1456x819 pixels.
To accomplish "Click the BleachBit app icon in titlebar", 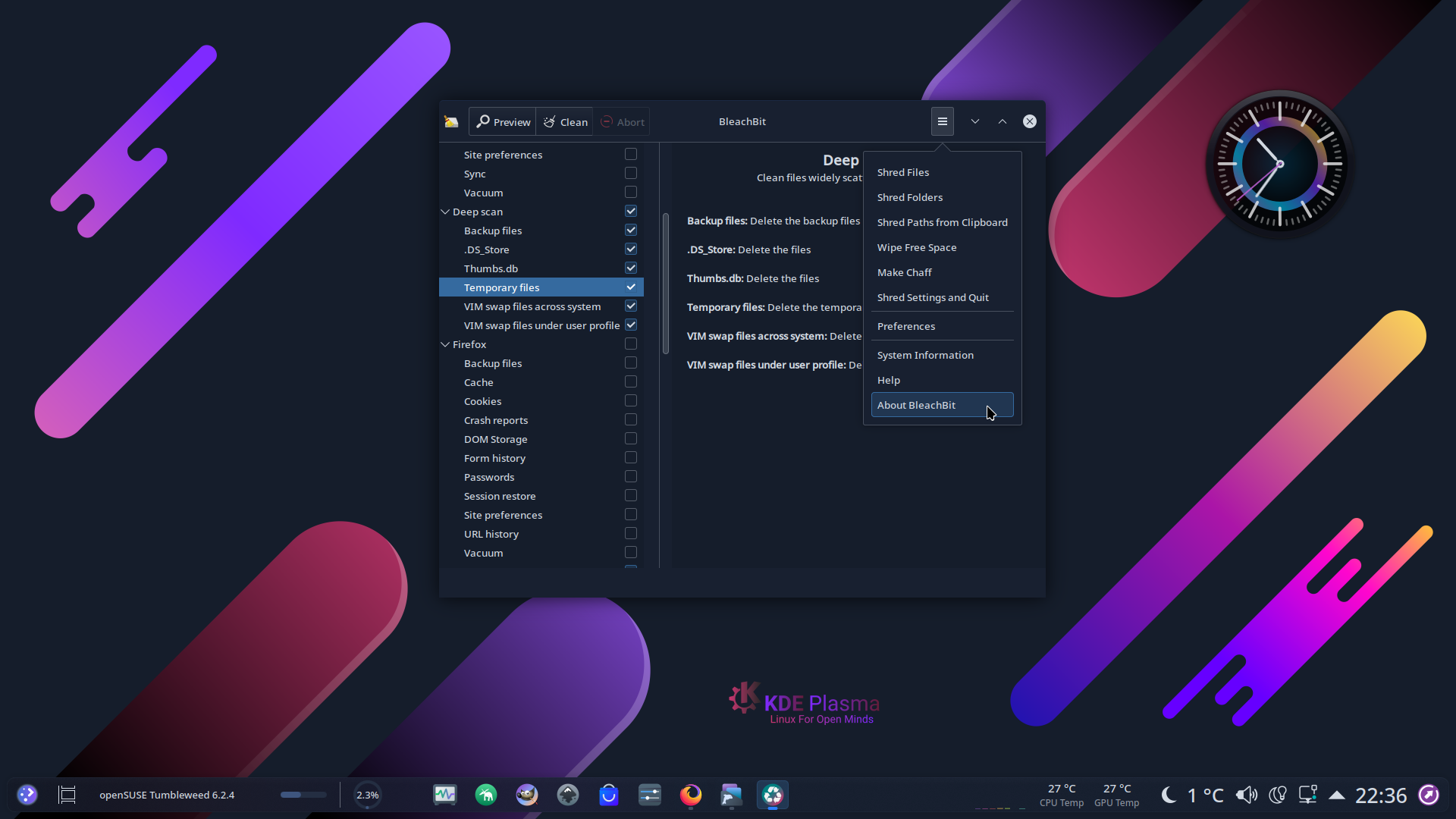I will point(451,121).
